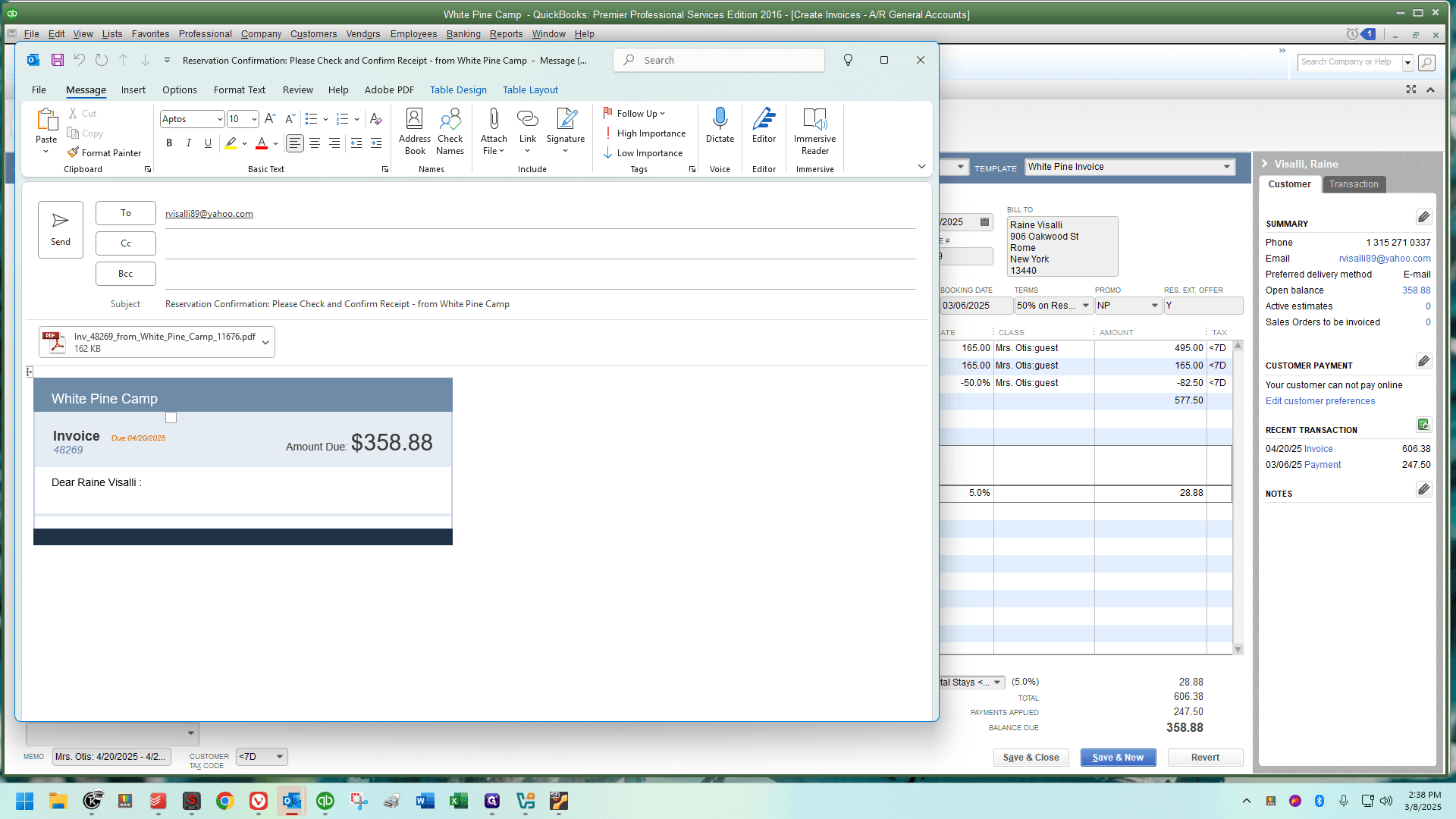The image size is (1456, 819).
Task: Open the Signature menu
Action: [x=566, y=130]
